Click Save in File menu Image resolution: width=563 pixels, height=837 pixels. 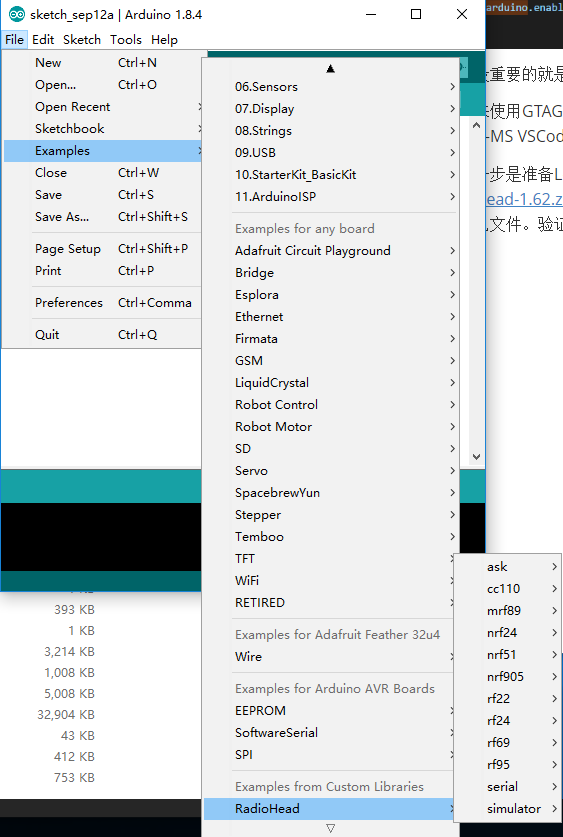[102, 194]
